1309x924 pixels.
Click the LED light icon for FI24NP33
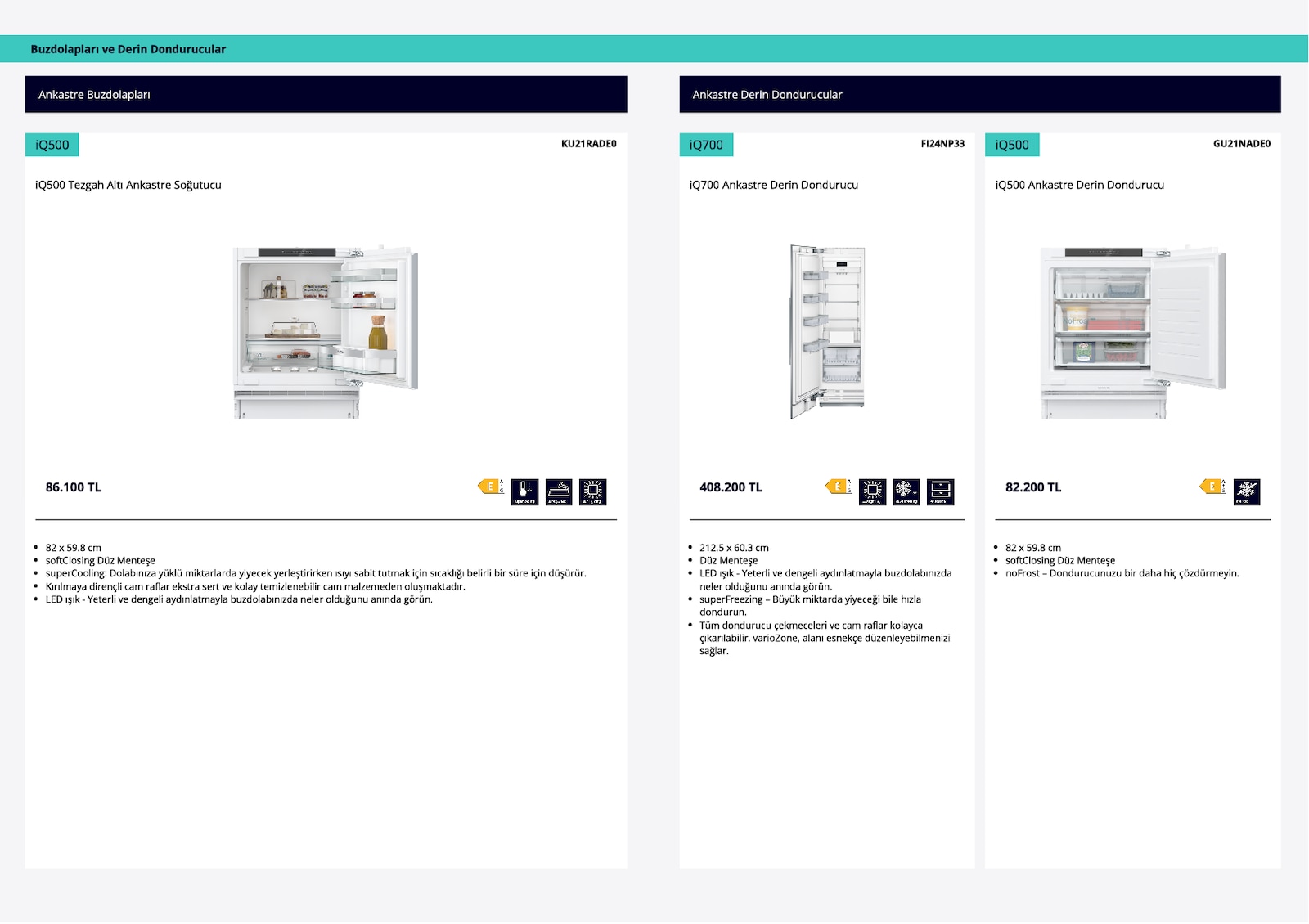tap(872, 491)
